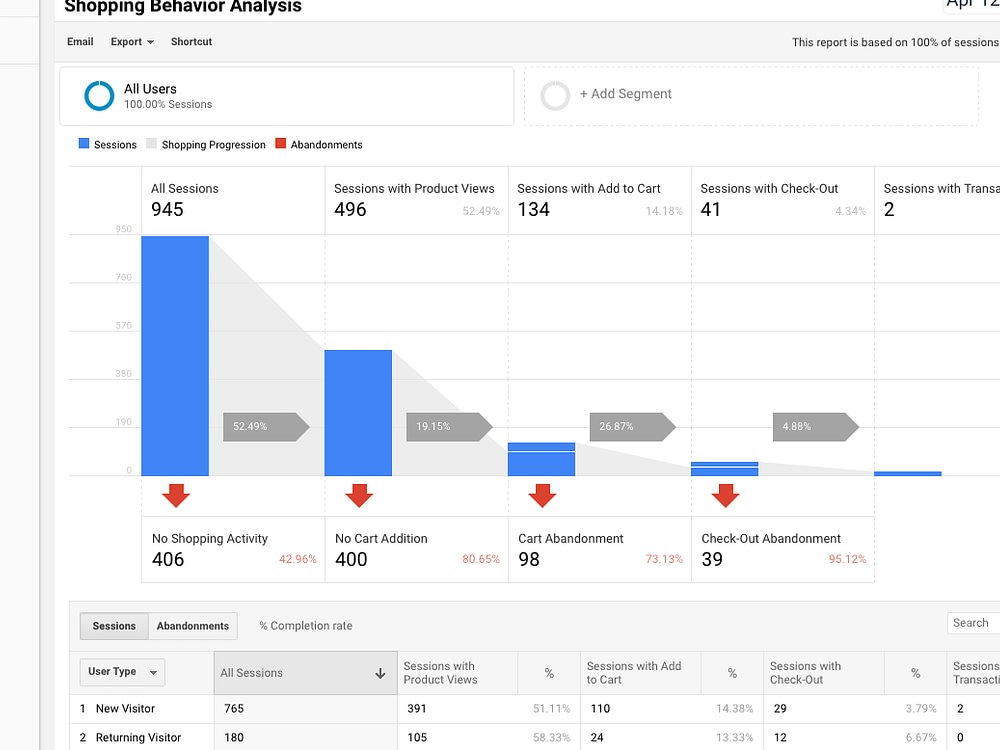
Task: Click New Visitor sessions value 765
Action: point(234,709)
